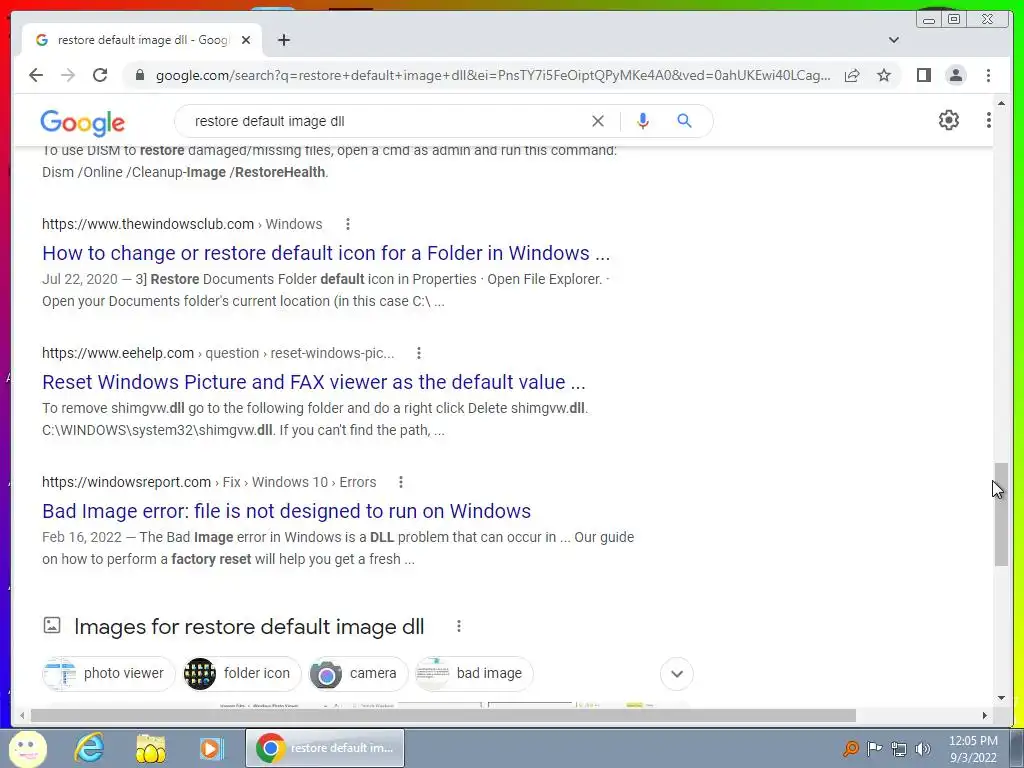Open new browser tab
This screenshot has width=1024, height=768.
pos(283,40)
